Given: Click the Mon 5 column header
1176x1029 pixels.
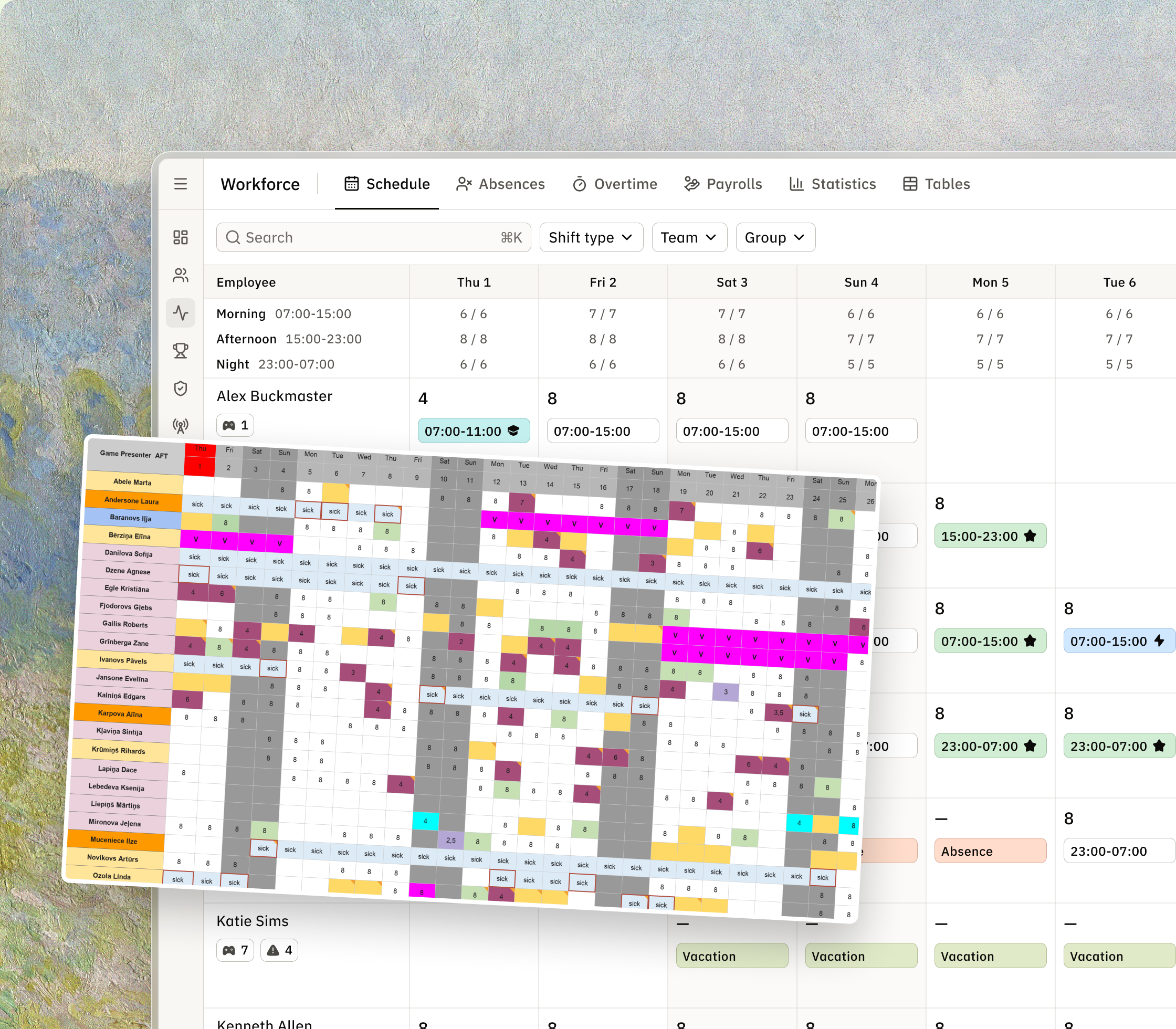Looking at the screenshot, I should pos(990,282).
